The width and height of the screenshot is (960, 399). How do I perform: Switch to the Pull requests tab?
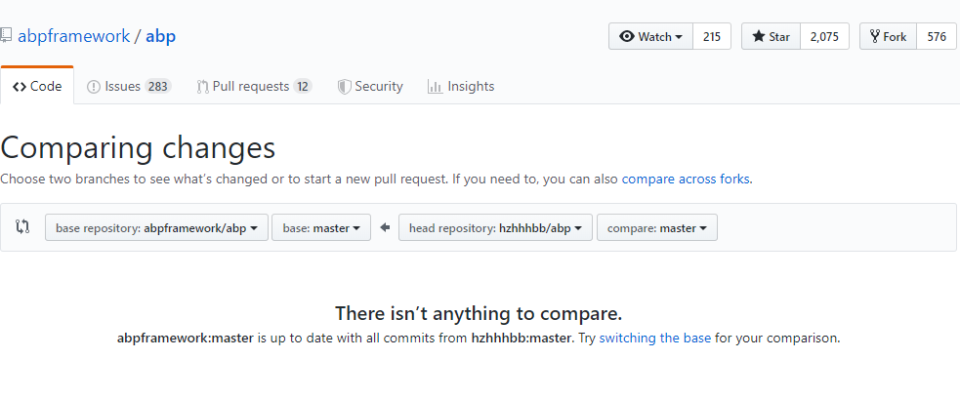(x=254, y=87)
